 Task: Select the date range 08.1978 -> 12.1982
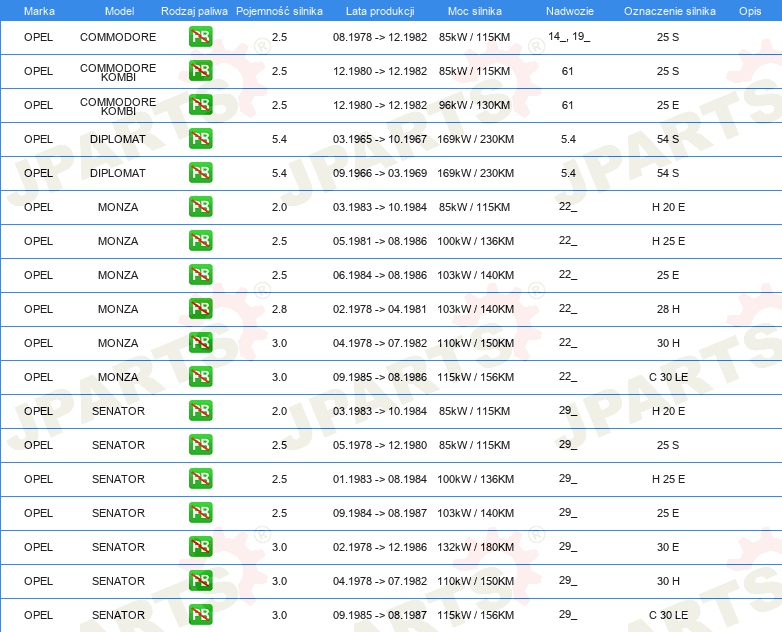(380, 37)
